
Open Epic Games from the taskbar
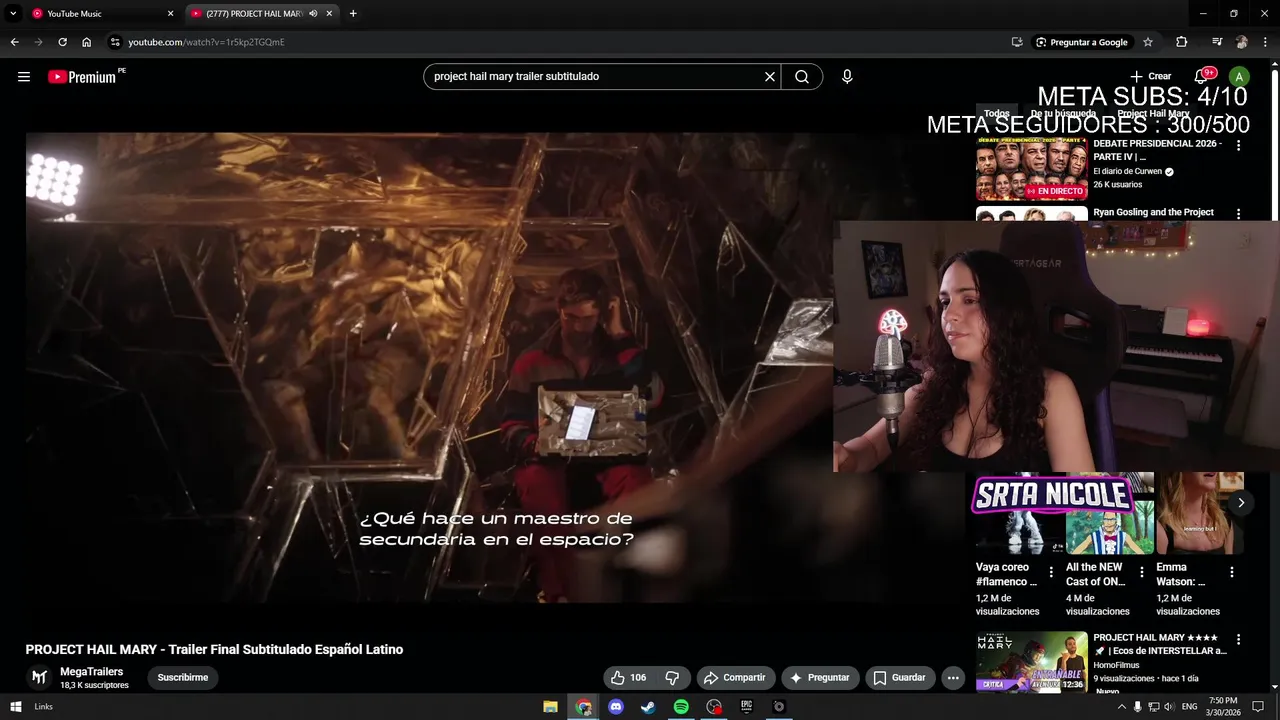click(746, 707)
